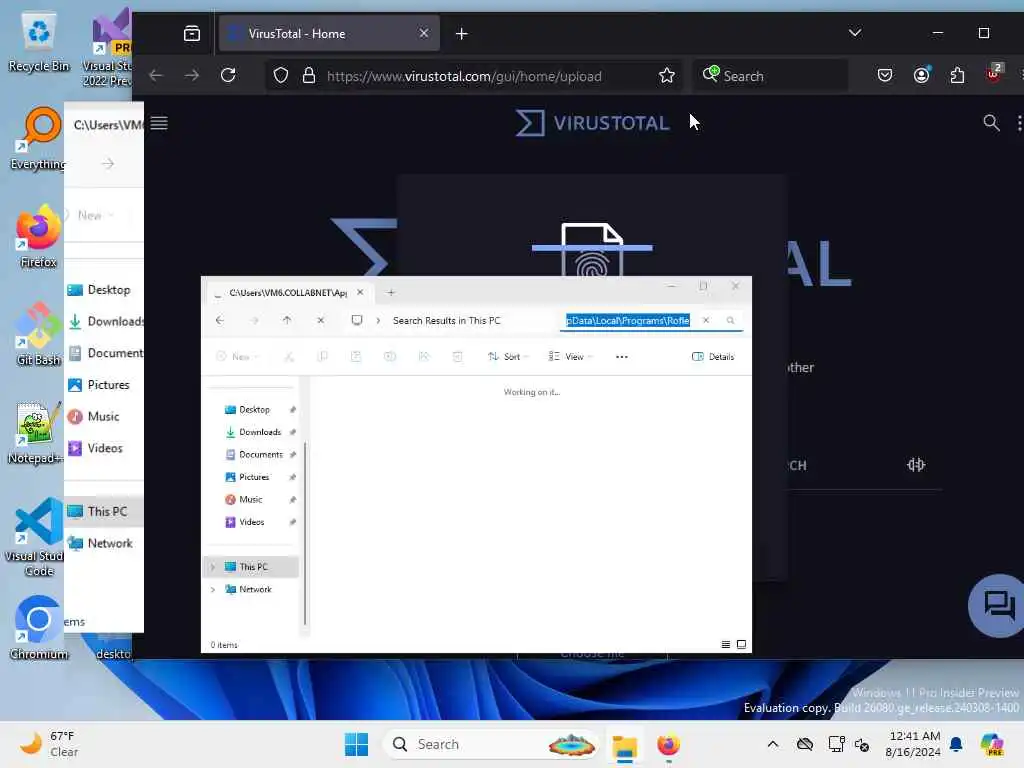
Task: Open a new Firefox tab
Action: tap(462, 33)
